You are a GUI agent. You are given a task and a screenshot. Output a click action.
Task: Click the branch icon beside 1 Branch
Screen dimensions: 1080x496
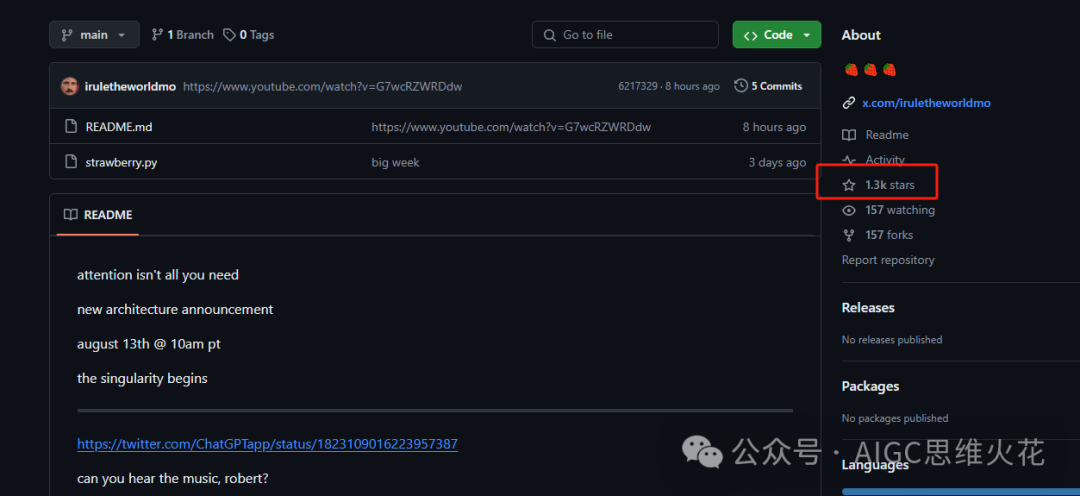pyautogui.click(x=157, y=34)
